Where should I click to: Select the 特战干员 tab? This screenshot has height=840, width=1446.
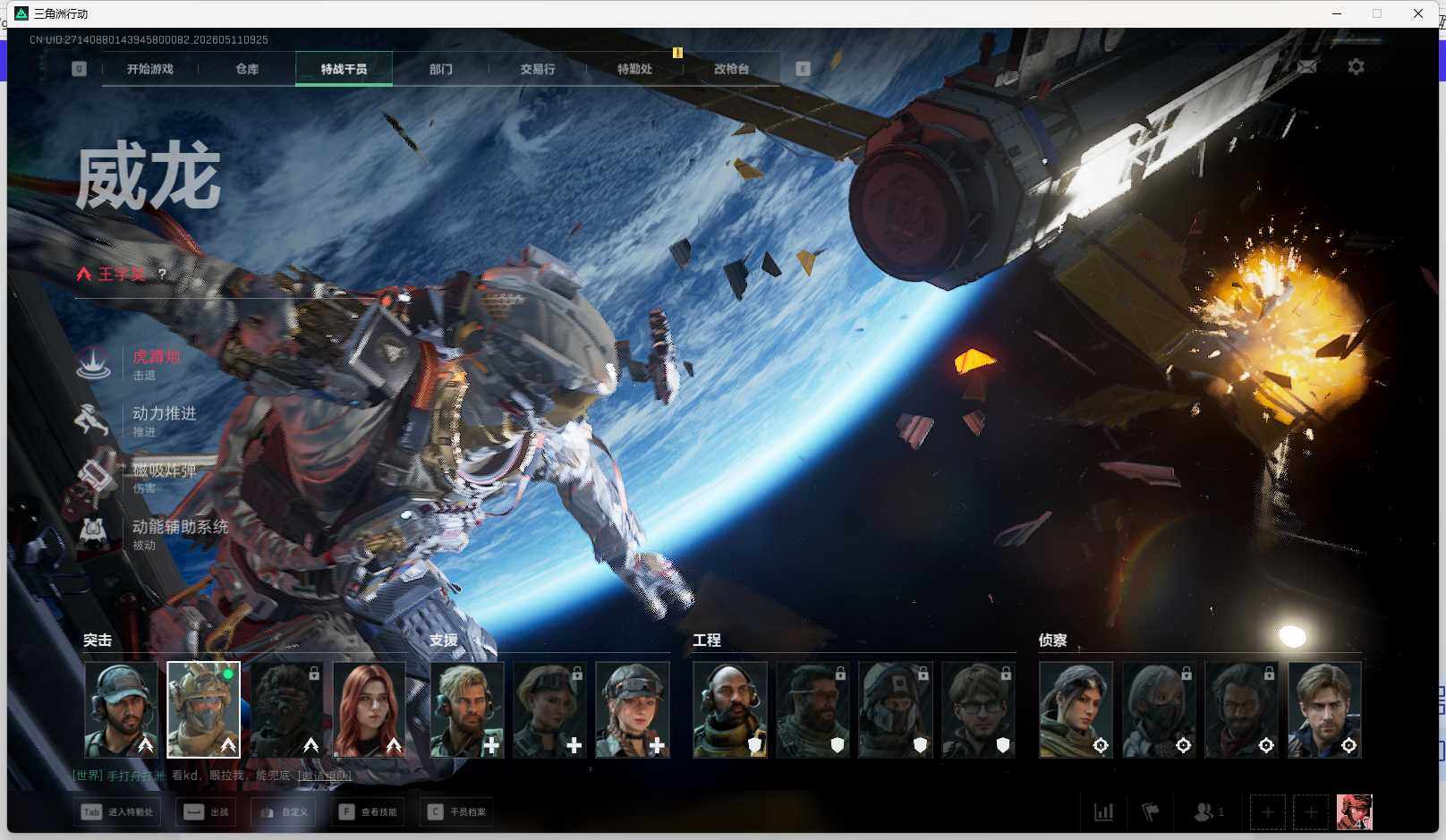(x=344, y=69)
